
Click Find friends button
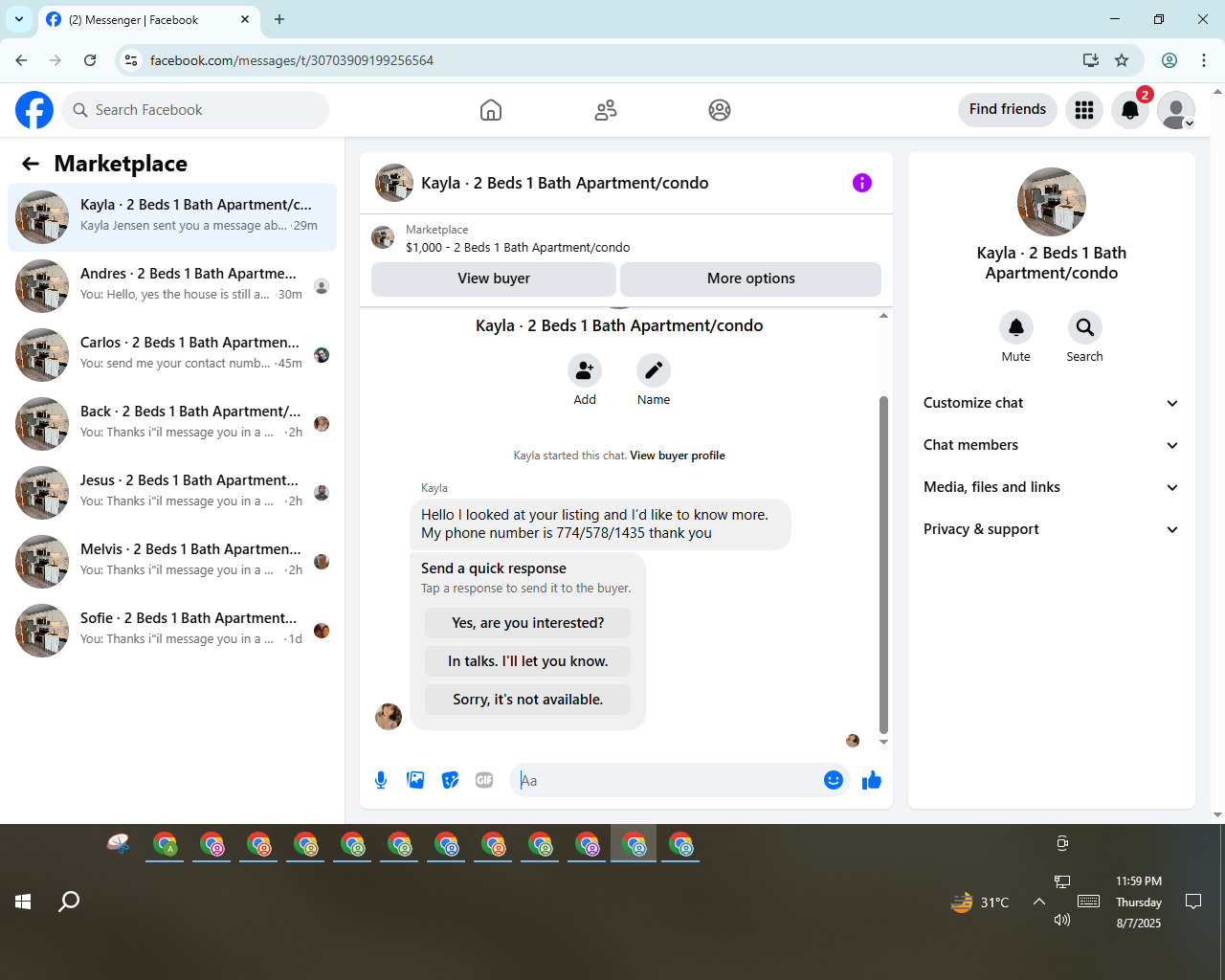point(1008,109)
